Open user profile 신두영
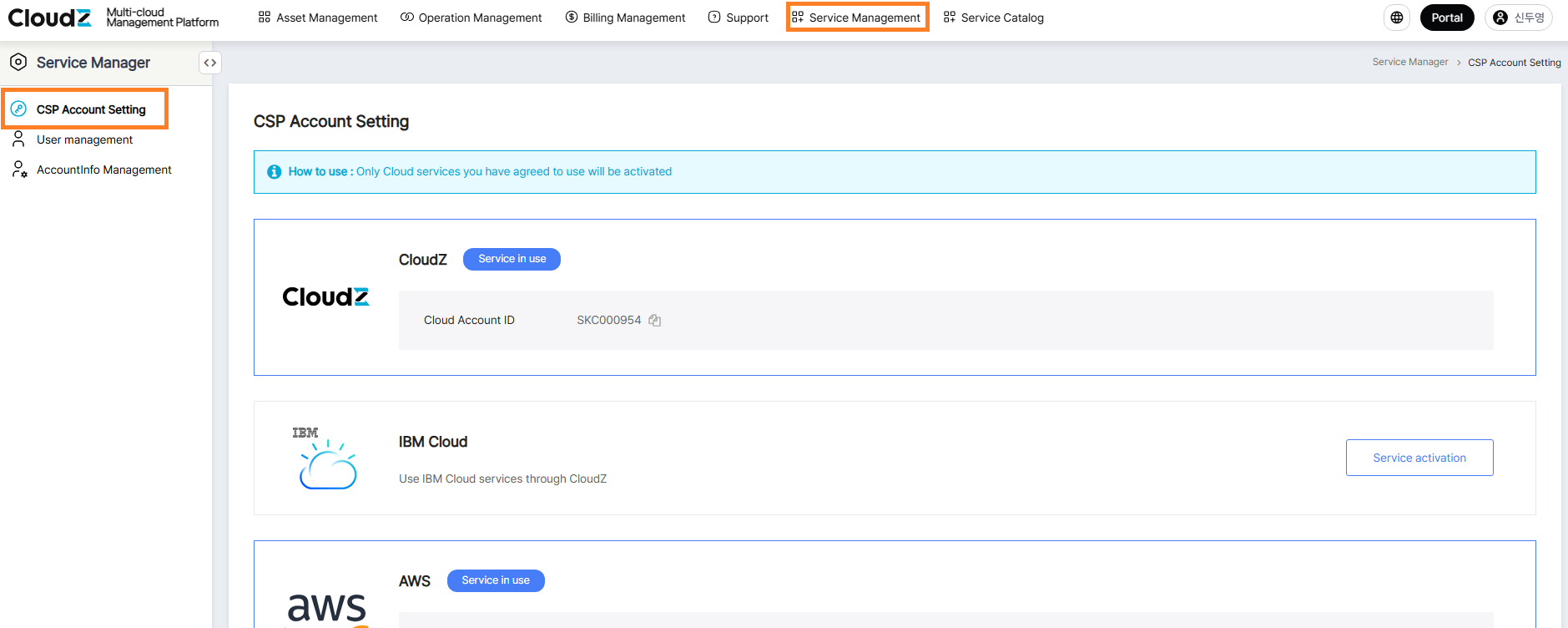1568x628 pixels. (1519, 18)
